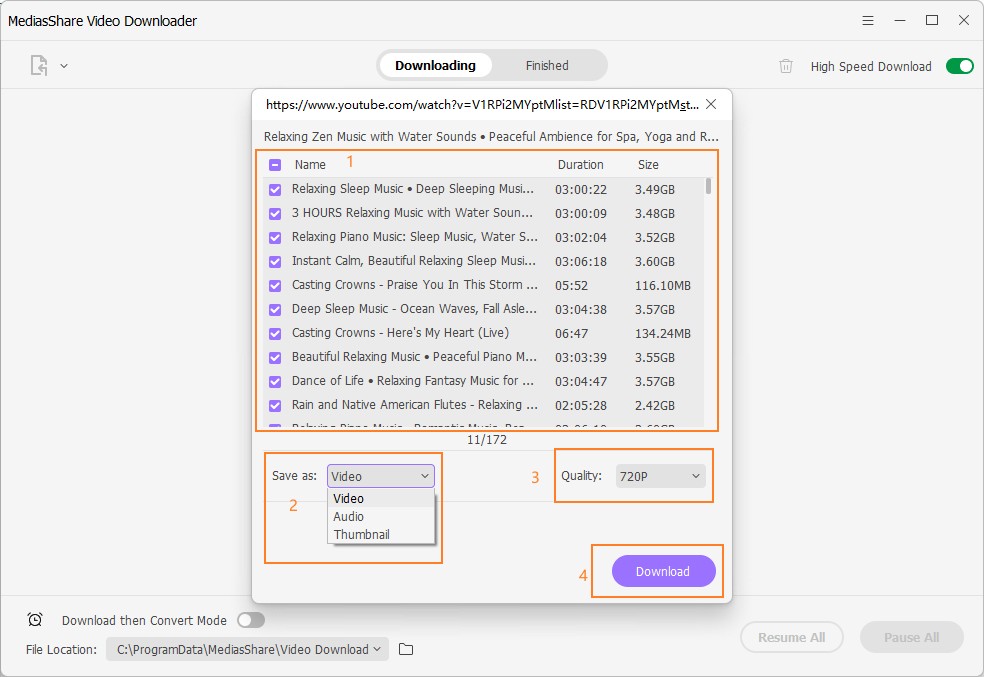984x677 pixels.
Task: Click the arrow next to the paste URL icon
Action: click(64, 66)
